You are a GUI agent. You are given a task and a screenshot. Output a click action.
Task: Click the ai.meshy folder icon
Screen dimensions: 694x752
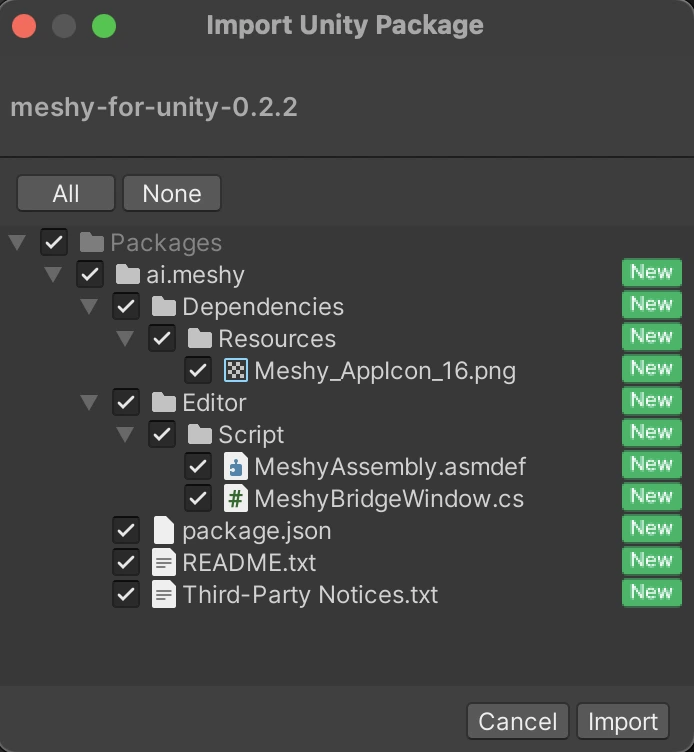pos(127,275)
